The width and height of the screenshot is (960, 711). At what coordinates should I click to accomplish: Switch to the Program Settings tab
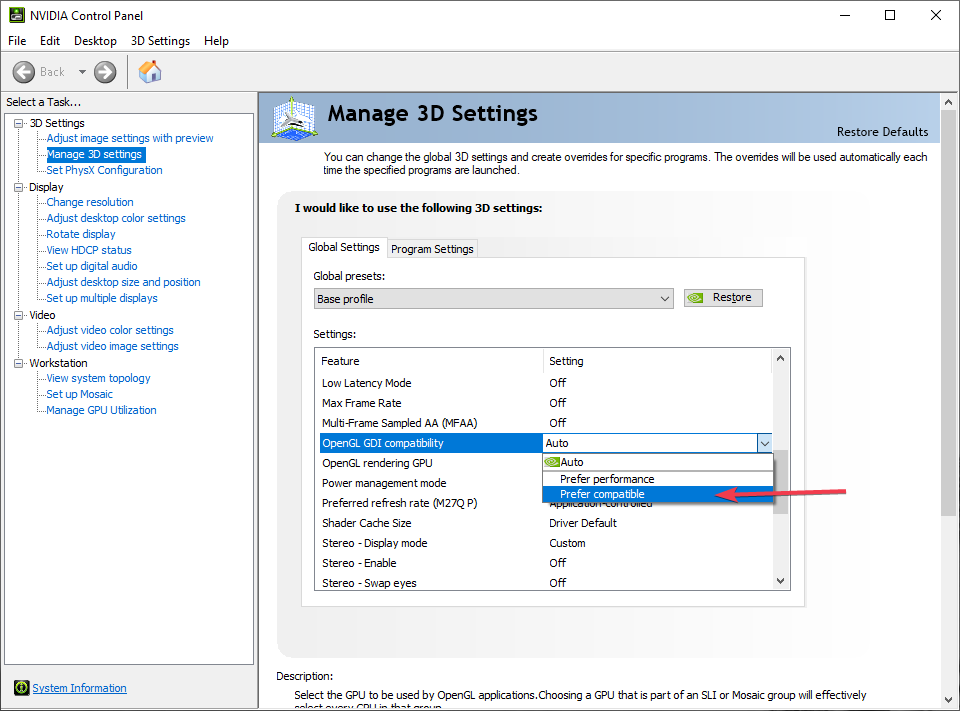pos(432,249)
